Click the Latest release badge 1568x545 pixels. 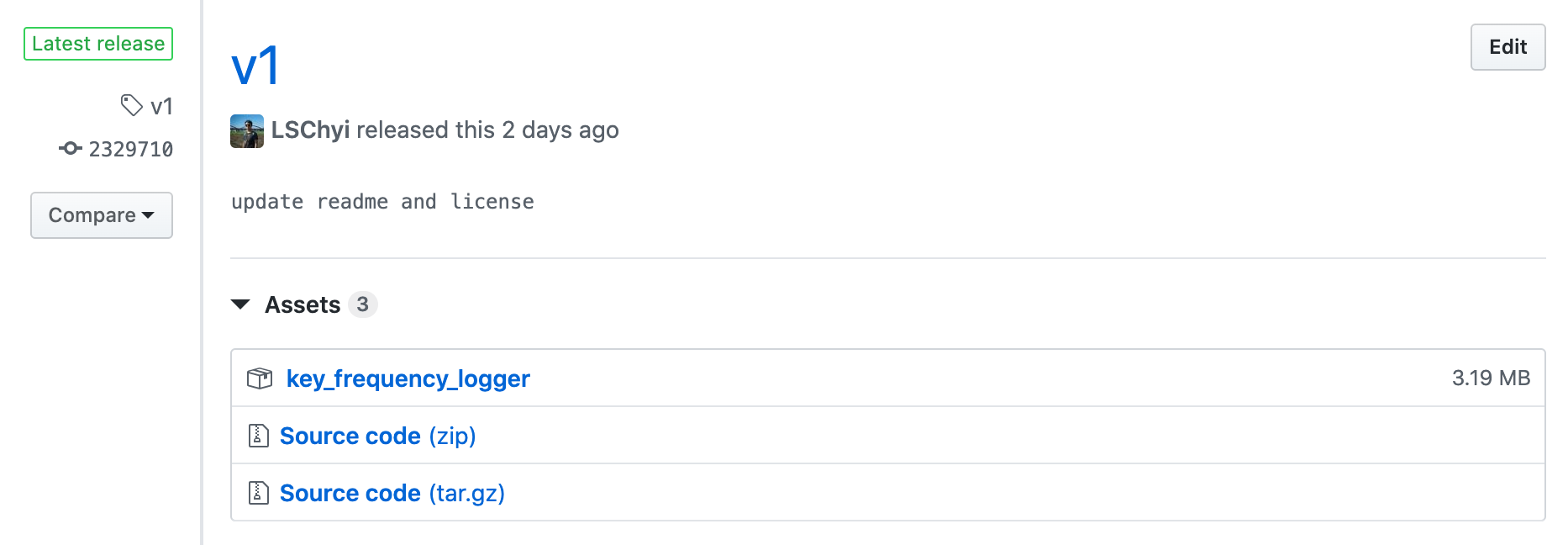(x=98, y=44)
